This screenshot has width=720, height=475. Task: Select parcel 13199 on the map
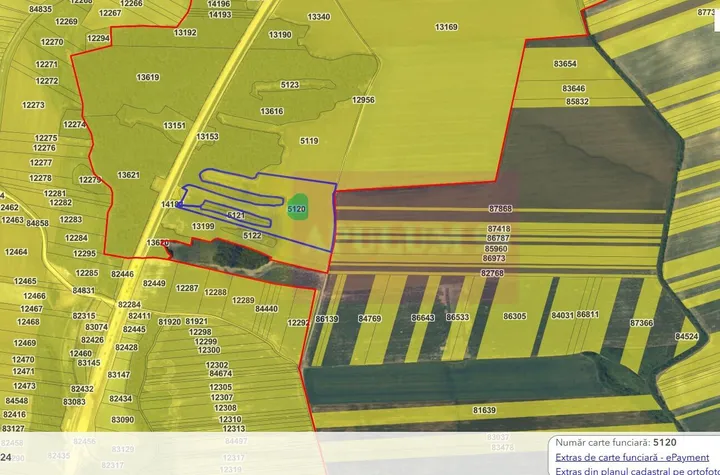pos(203,227)
